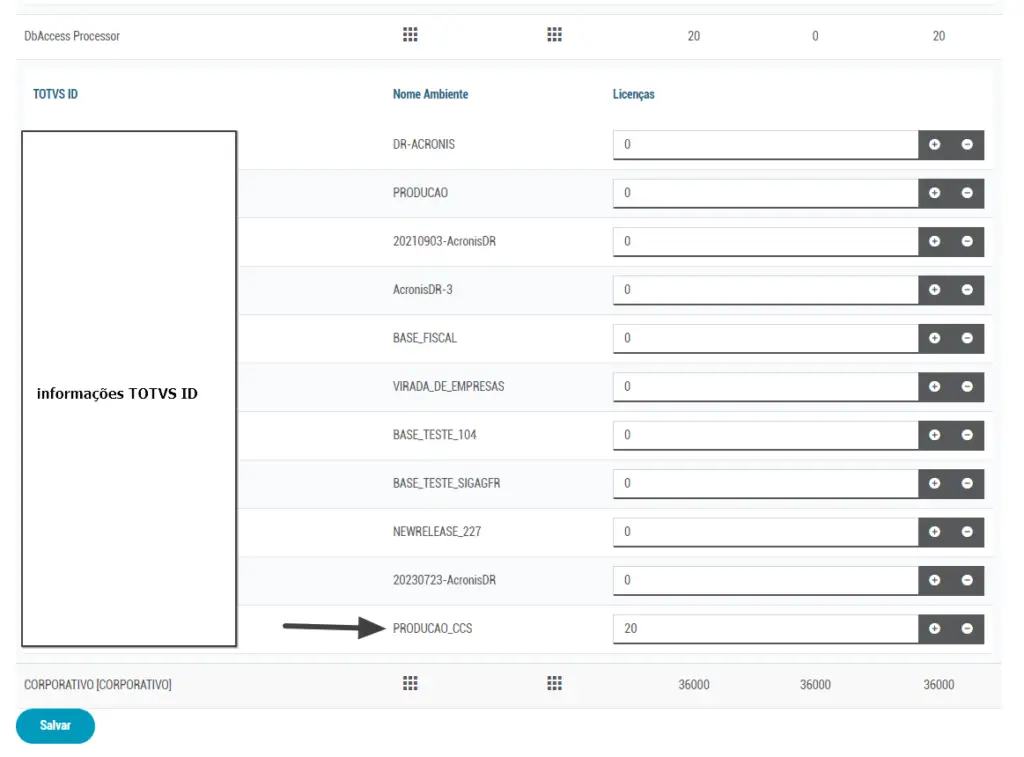Increase licenses for 20210903-AcronisDR
The width and height of the screenshot is (1024, 757).
click(x=934, y=242)
